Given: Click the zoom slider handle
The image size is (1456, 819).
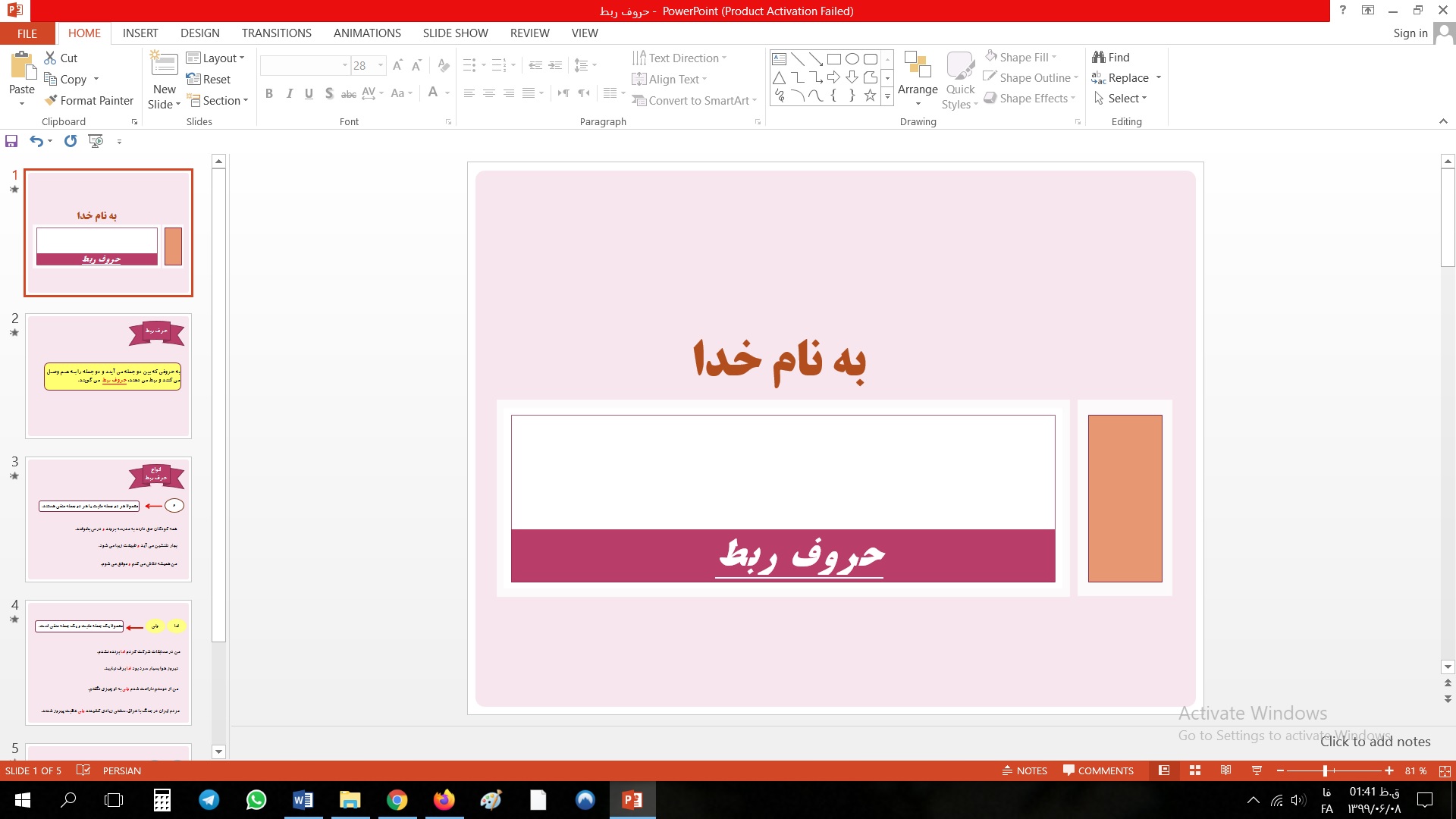Looking at the screenshot, I should (1325, 770).
